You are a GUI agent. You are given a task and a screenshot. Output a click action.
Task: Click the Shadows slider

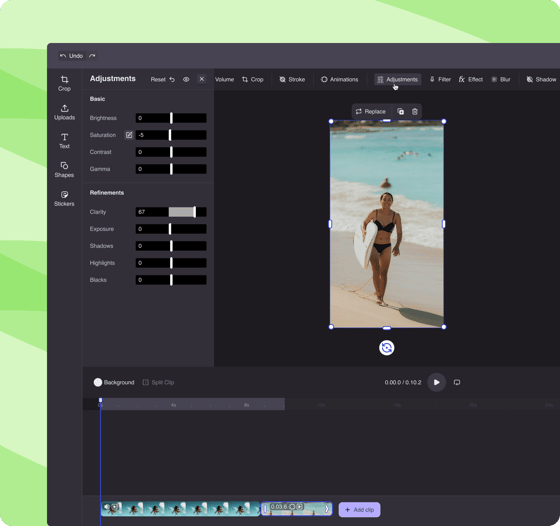click(171, 246)
